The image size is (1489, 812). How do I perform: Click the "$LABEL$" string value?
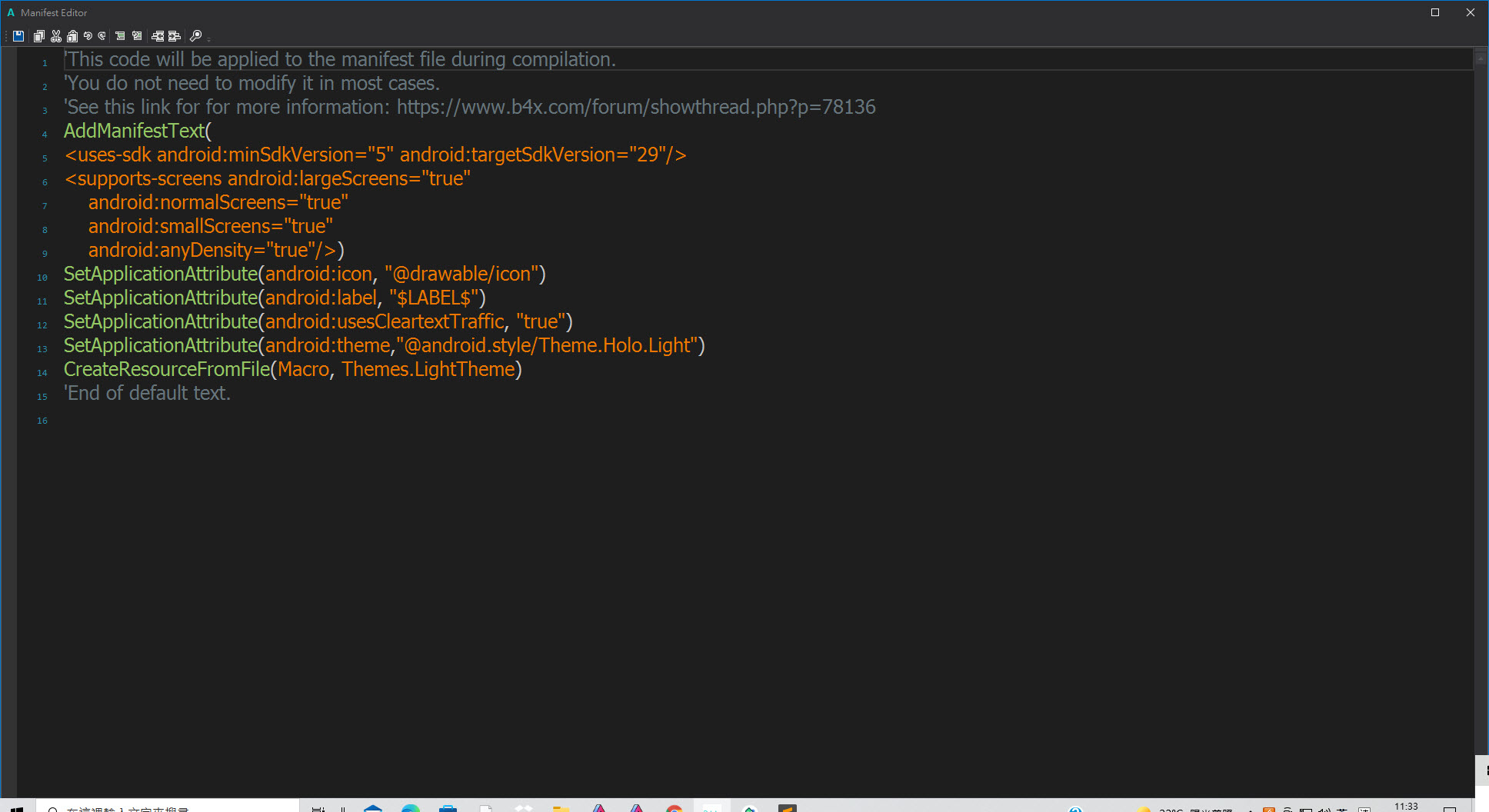pos(434,298)
